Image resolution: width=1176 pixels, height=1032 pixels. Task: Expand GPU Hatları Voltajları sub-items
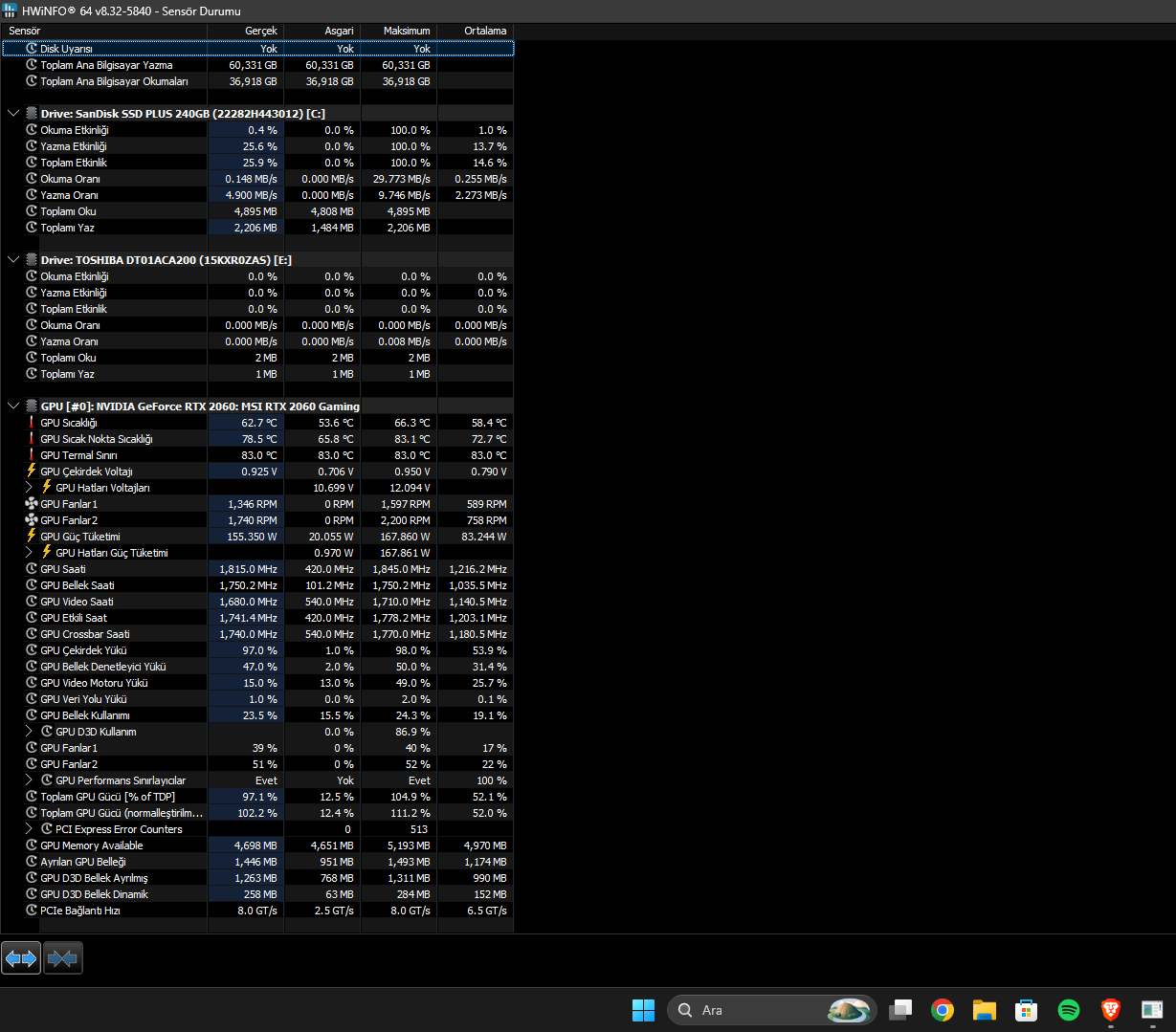point(29,488)
